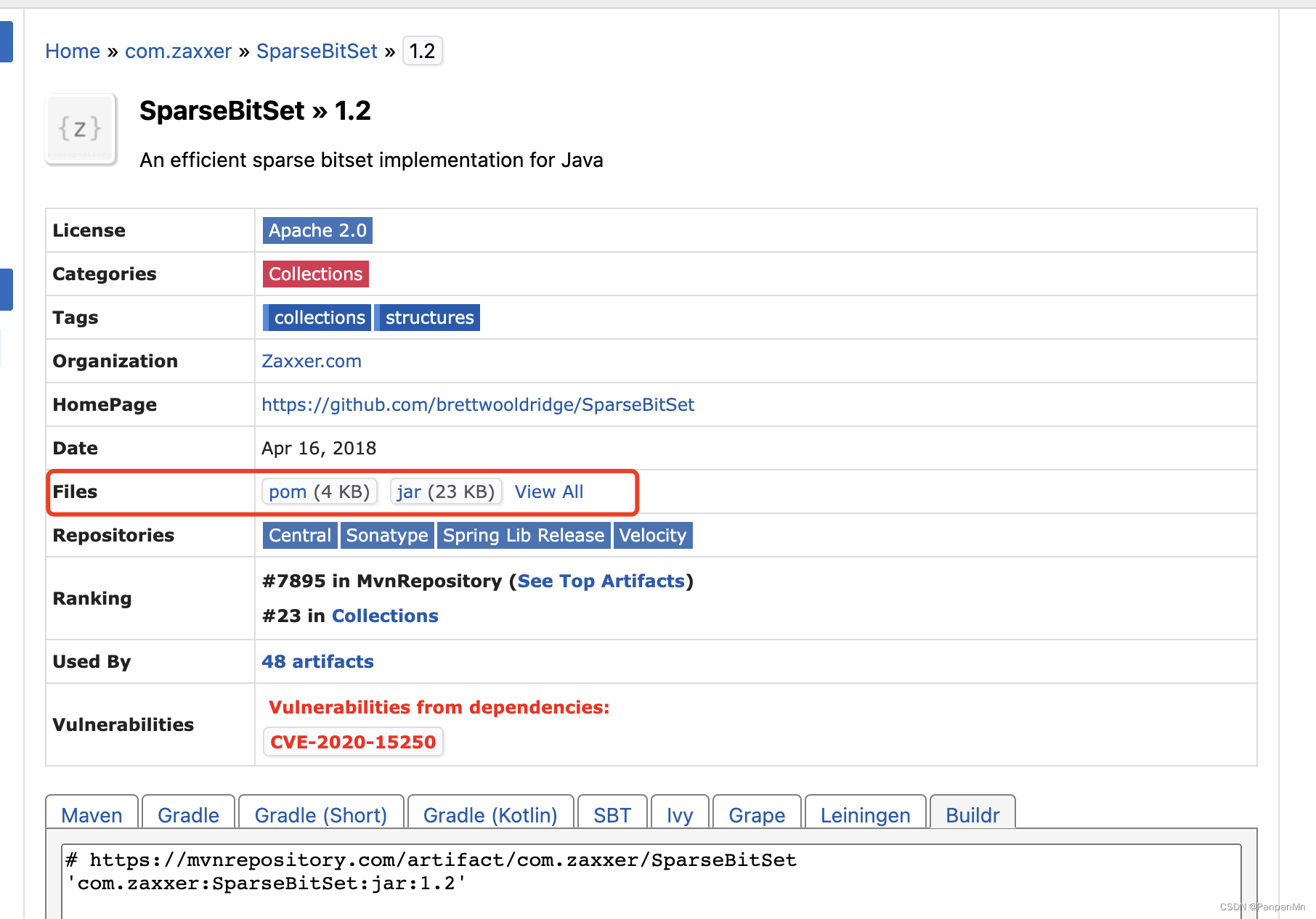The width and height of the screenshot is (1316, 919).
Task: Click View All files
Action: (549, 491)
